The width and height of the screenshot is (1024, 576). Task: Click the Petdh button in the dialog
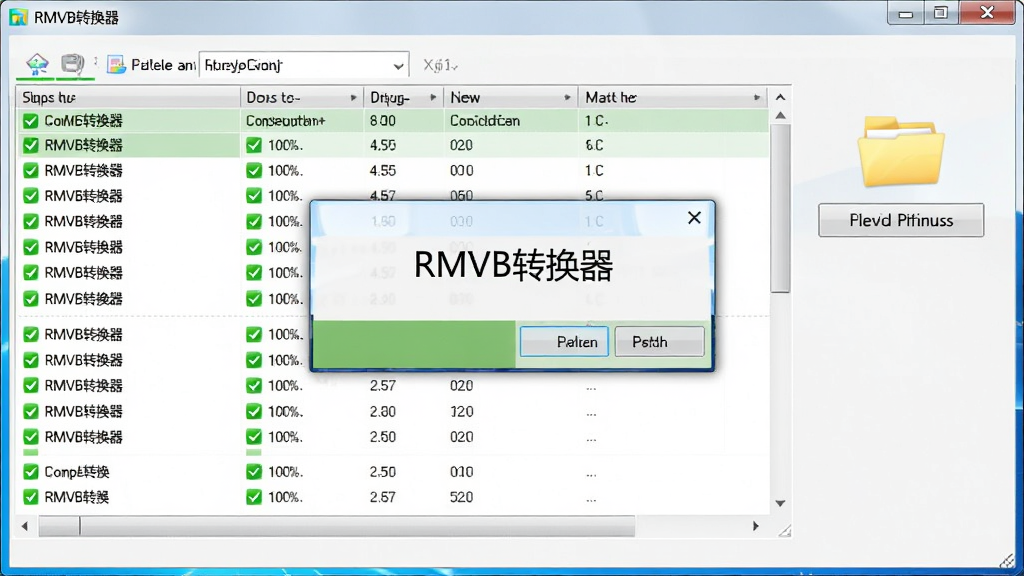coord(660,342)
